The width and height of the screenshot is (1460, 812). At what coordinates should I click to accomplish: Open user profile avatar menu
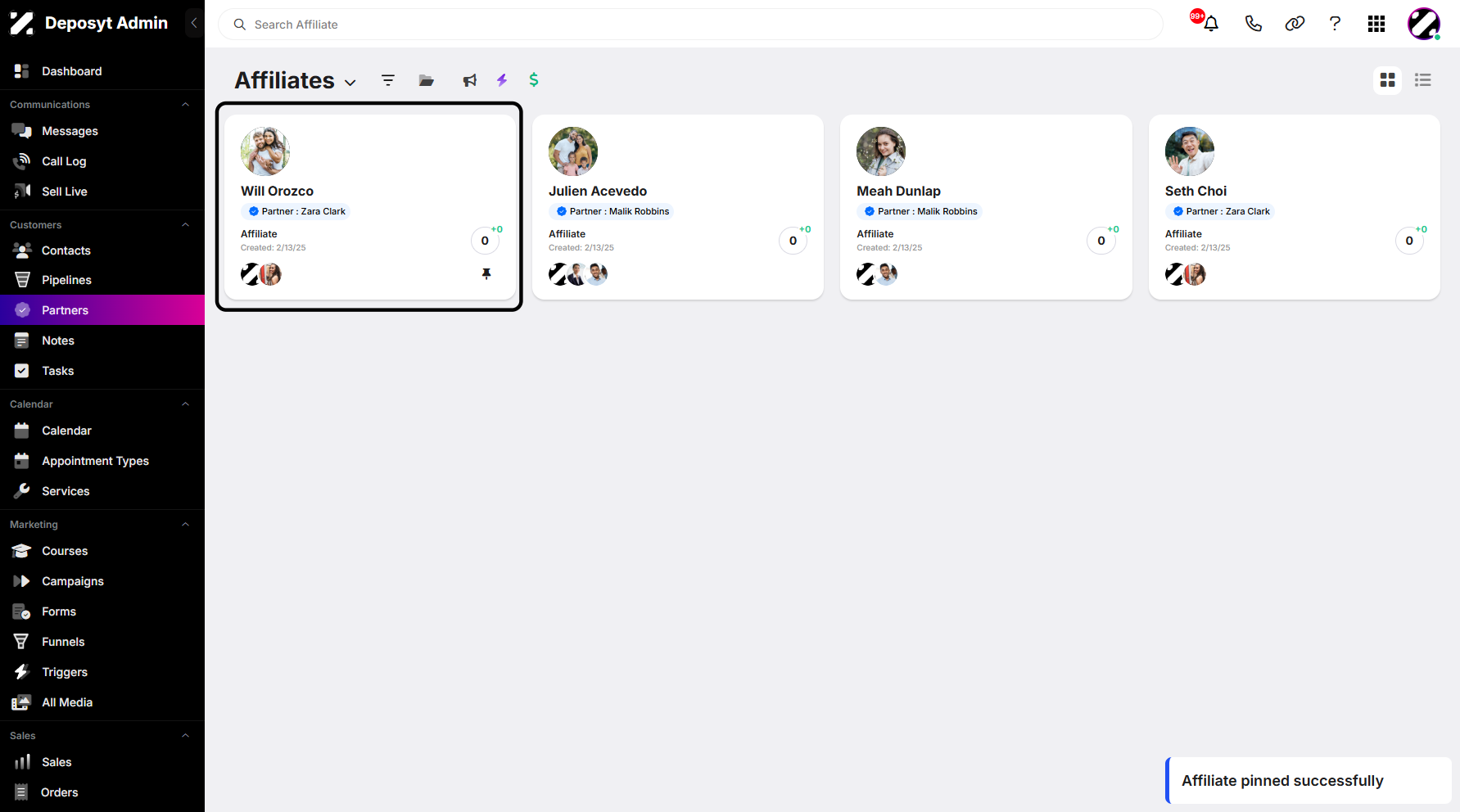pyautogui.click(x=1424, y=24)
